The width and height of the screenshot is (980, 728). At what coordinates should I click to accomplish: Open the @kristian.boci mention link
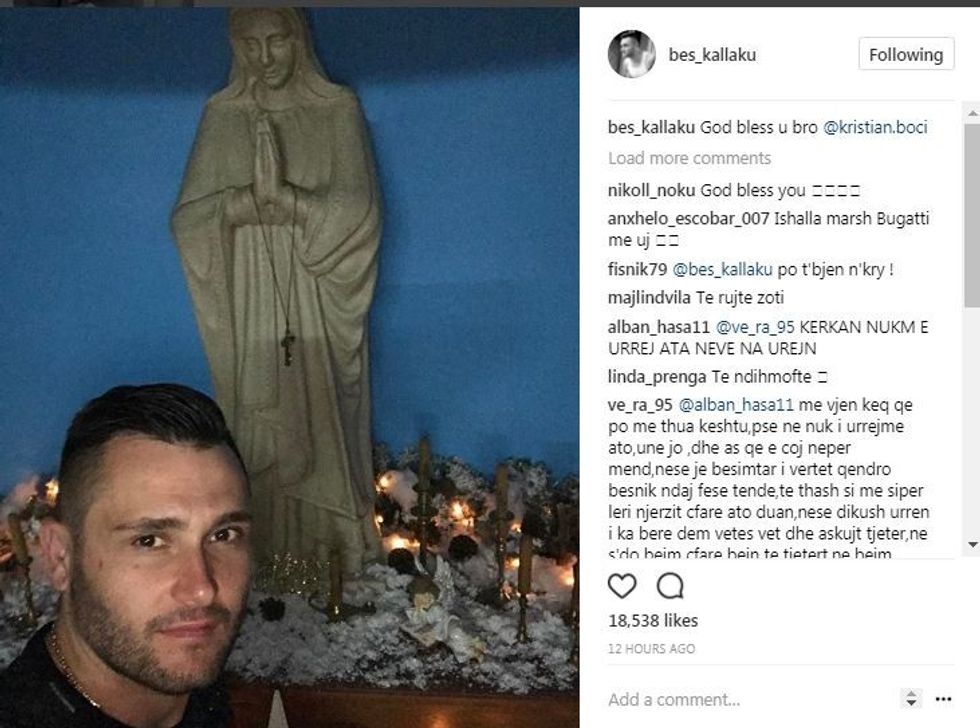click(x=875, y=127)
